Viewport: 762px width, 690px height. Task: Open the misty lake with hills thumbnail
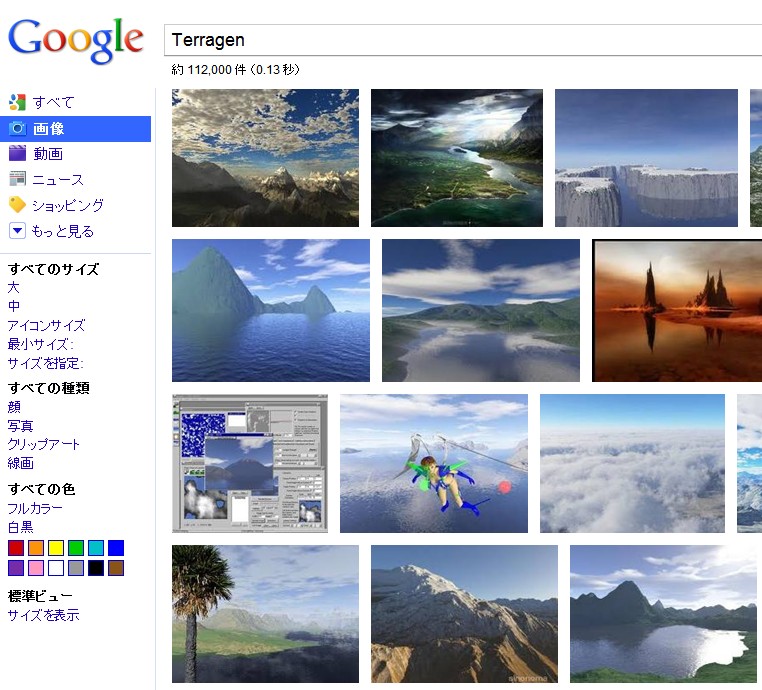(481, 310)
